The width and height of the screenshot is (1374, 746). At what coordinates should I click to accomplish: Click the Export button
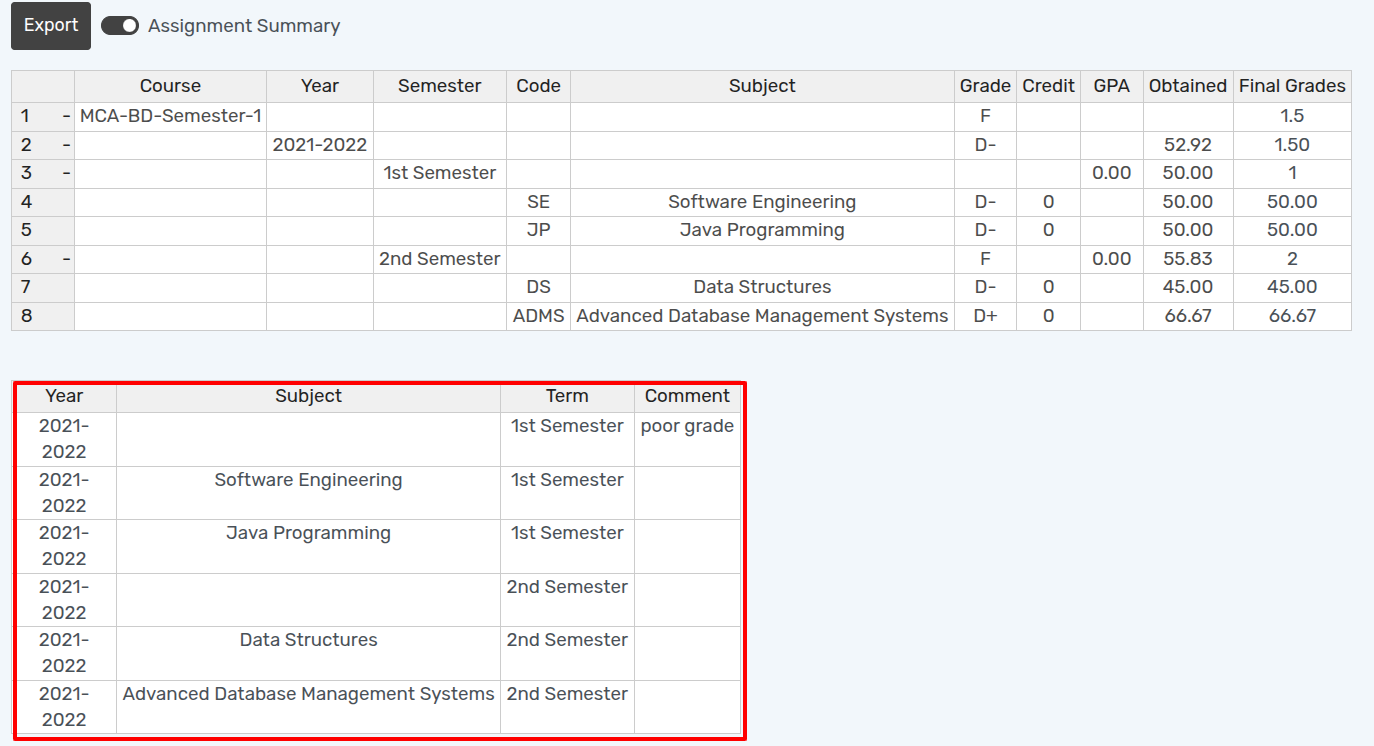coord(51,26)
